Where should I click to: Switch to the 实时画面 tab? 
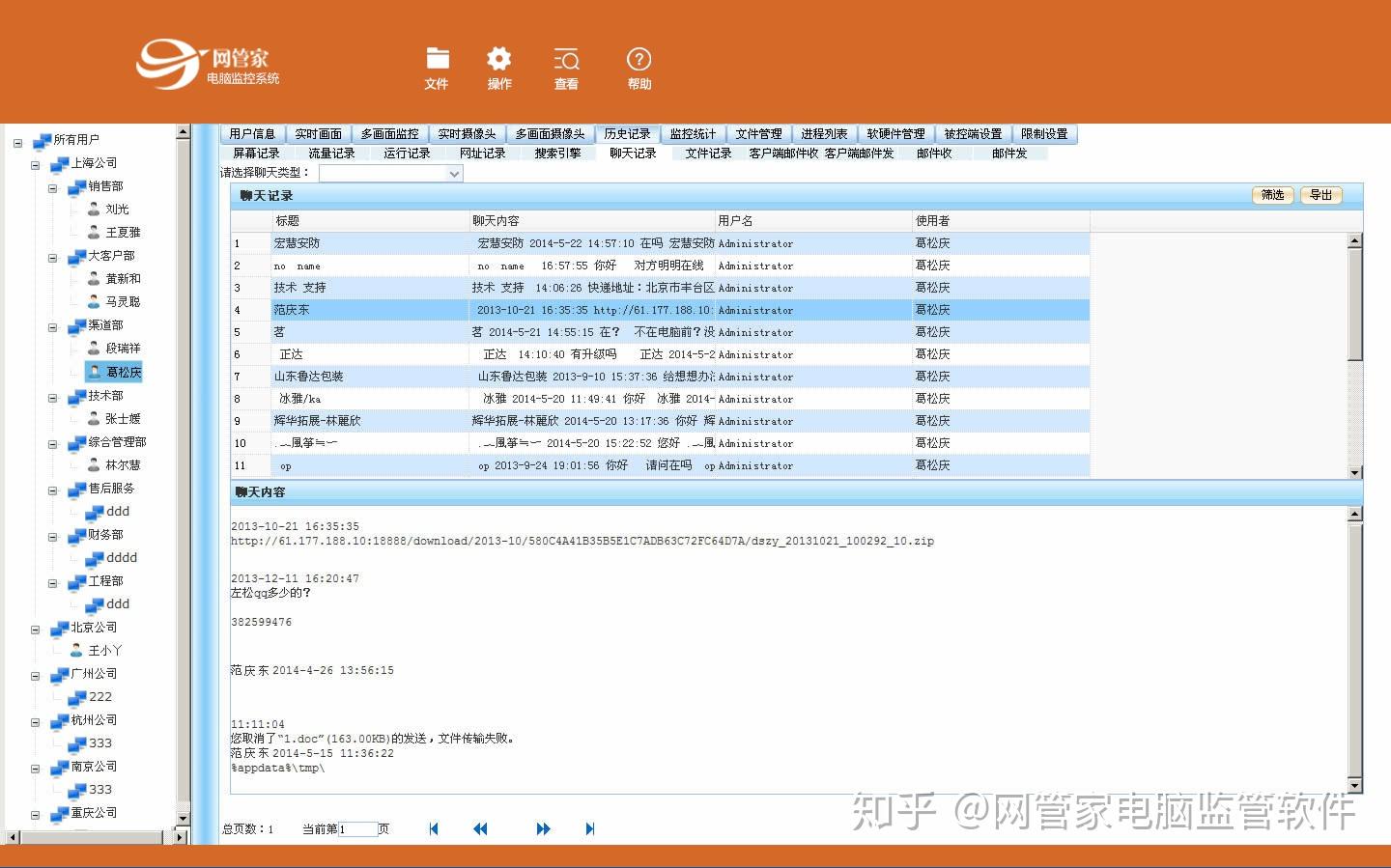click(318, 134)
